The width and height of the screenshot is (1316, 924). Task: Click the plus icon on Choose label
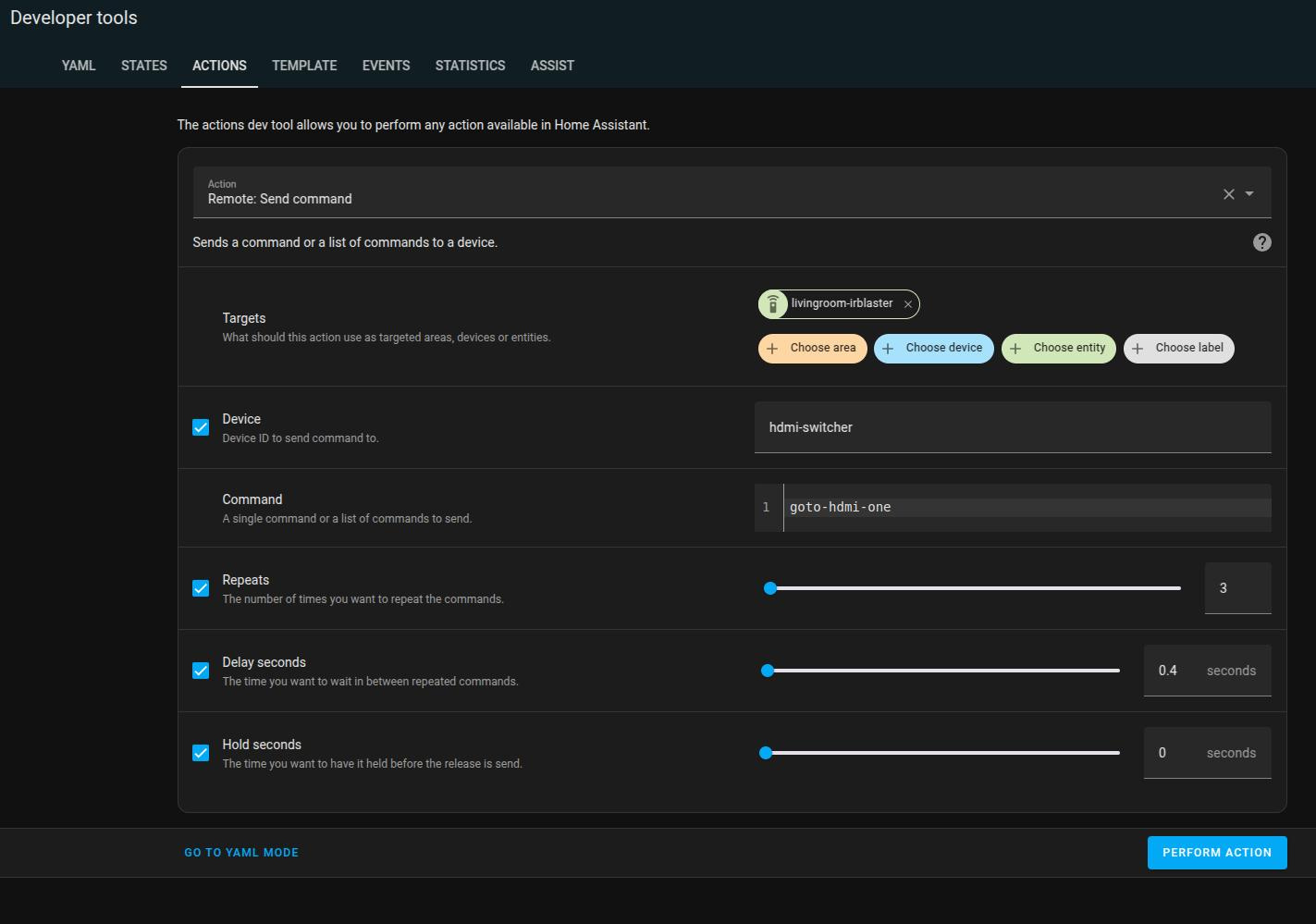1138,349
